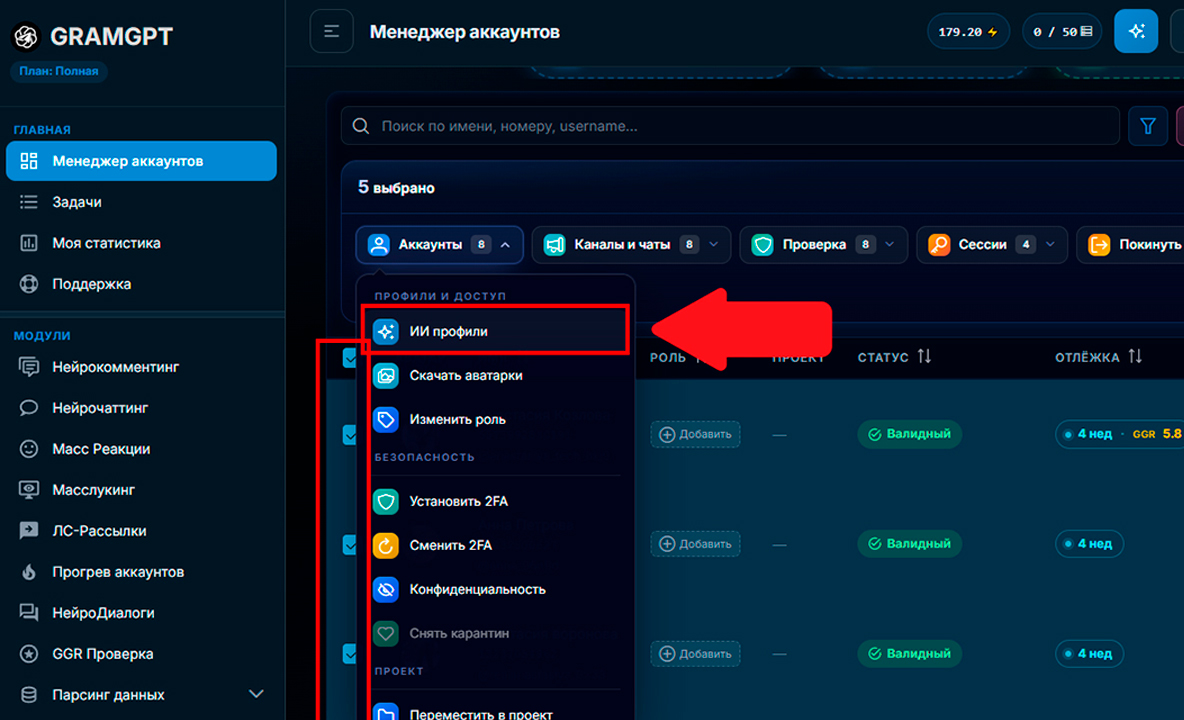
Task: Open the Нейрокомментинг module
Action: tap(141, 367)
